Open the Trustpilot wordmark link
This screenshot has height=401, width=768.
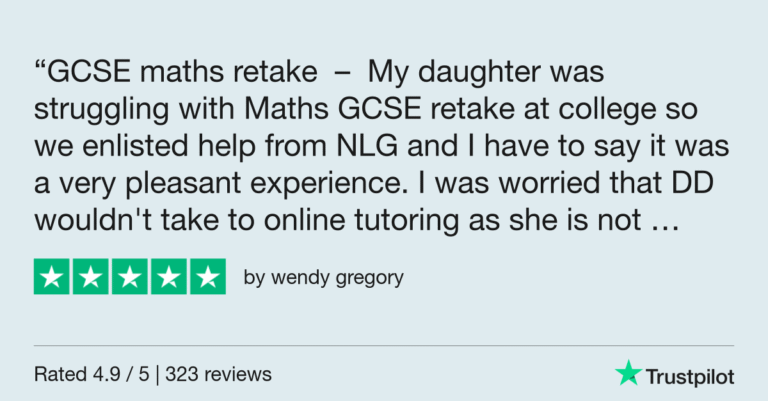coord(690,377)
